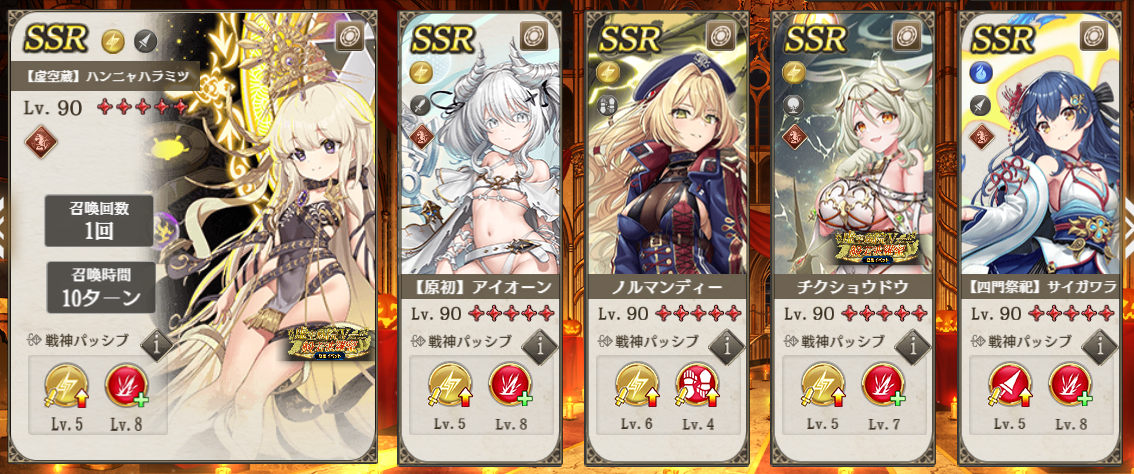Click the 召喚回数 1回 summon count box
Screen dimensions: 1134x474
tap(100, 220)
